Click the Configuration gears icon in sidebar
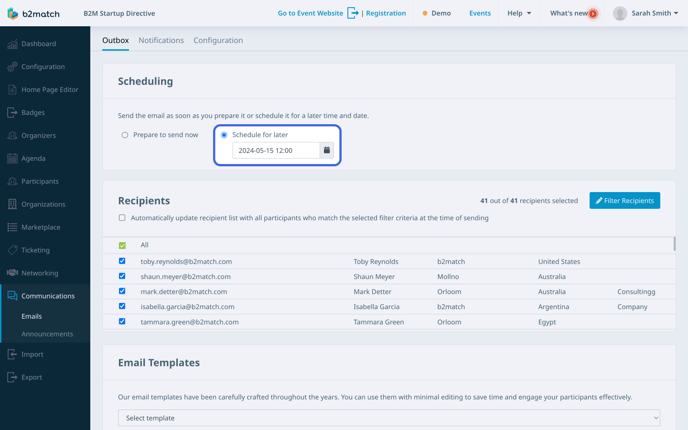 [x=12, y=67]
